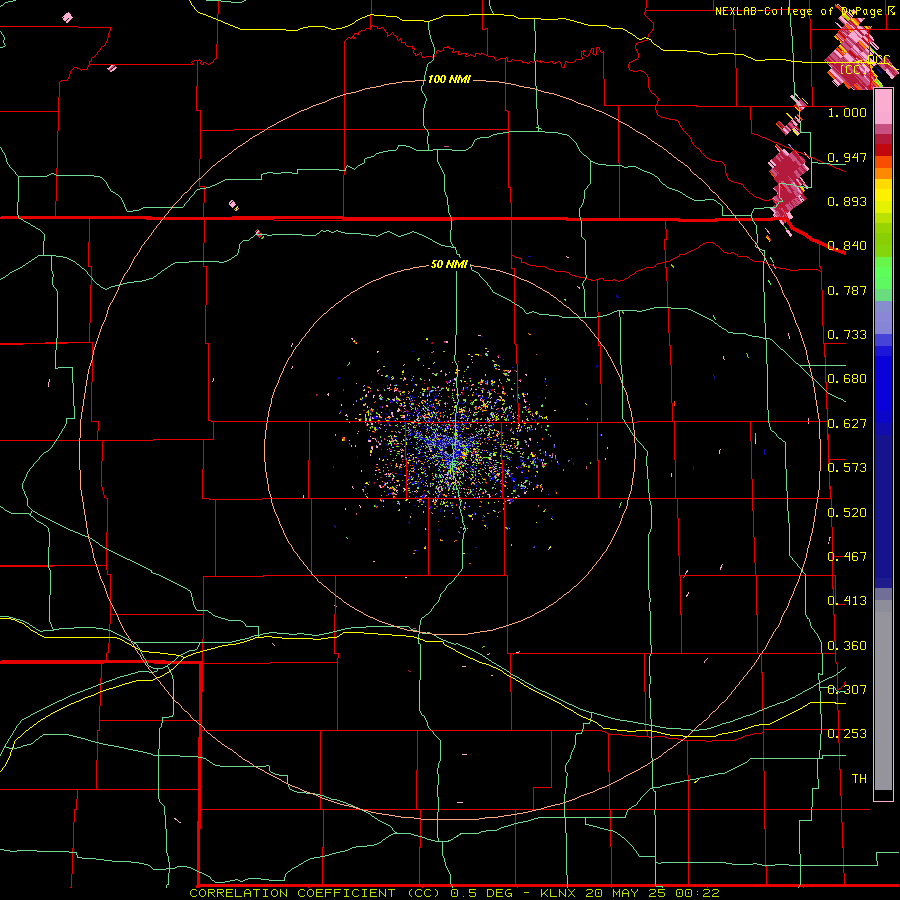Click the CORRELATION COEFFICIENT product title in the footer
900x900 pixels.
coord(292,893)
